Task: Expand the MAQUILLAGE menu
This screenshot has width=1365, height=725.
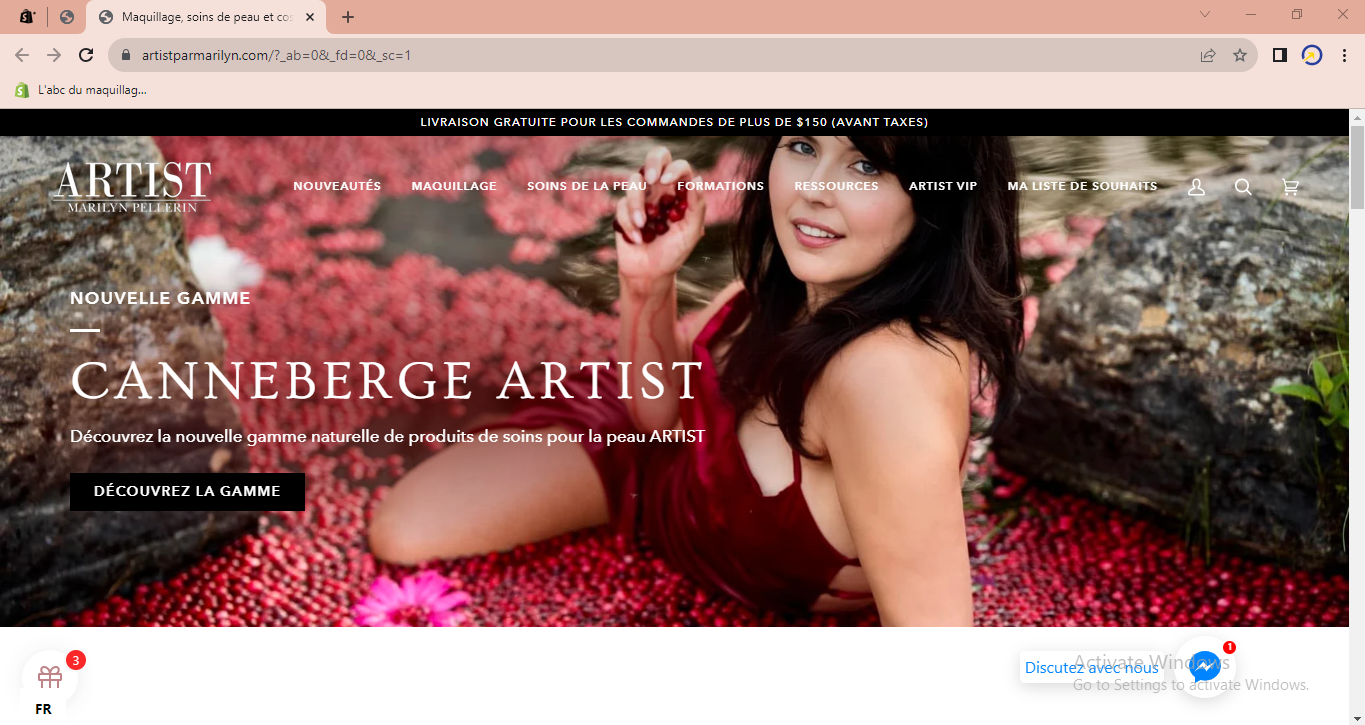Action: pyautogui.click(x=454, y=186)
